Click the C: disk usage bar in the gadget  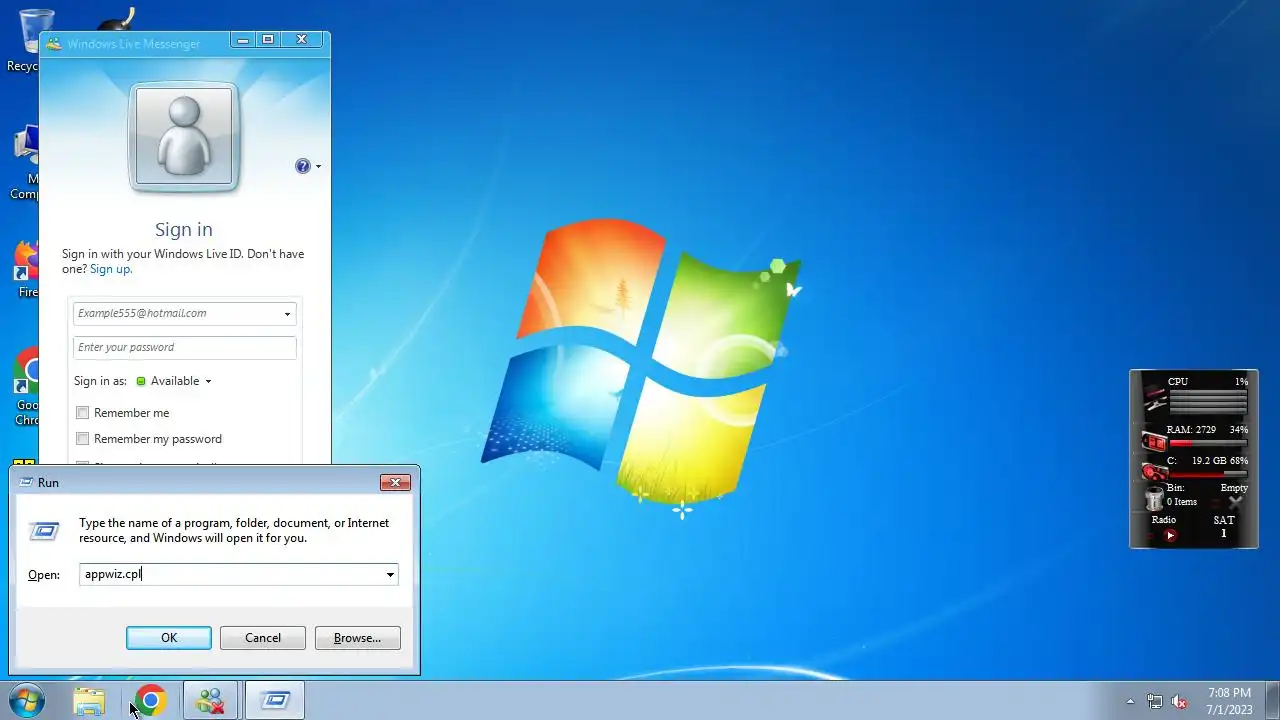pos(1208,473)
